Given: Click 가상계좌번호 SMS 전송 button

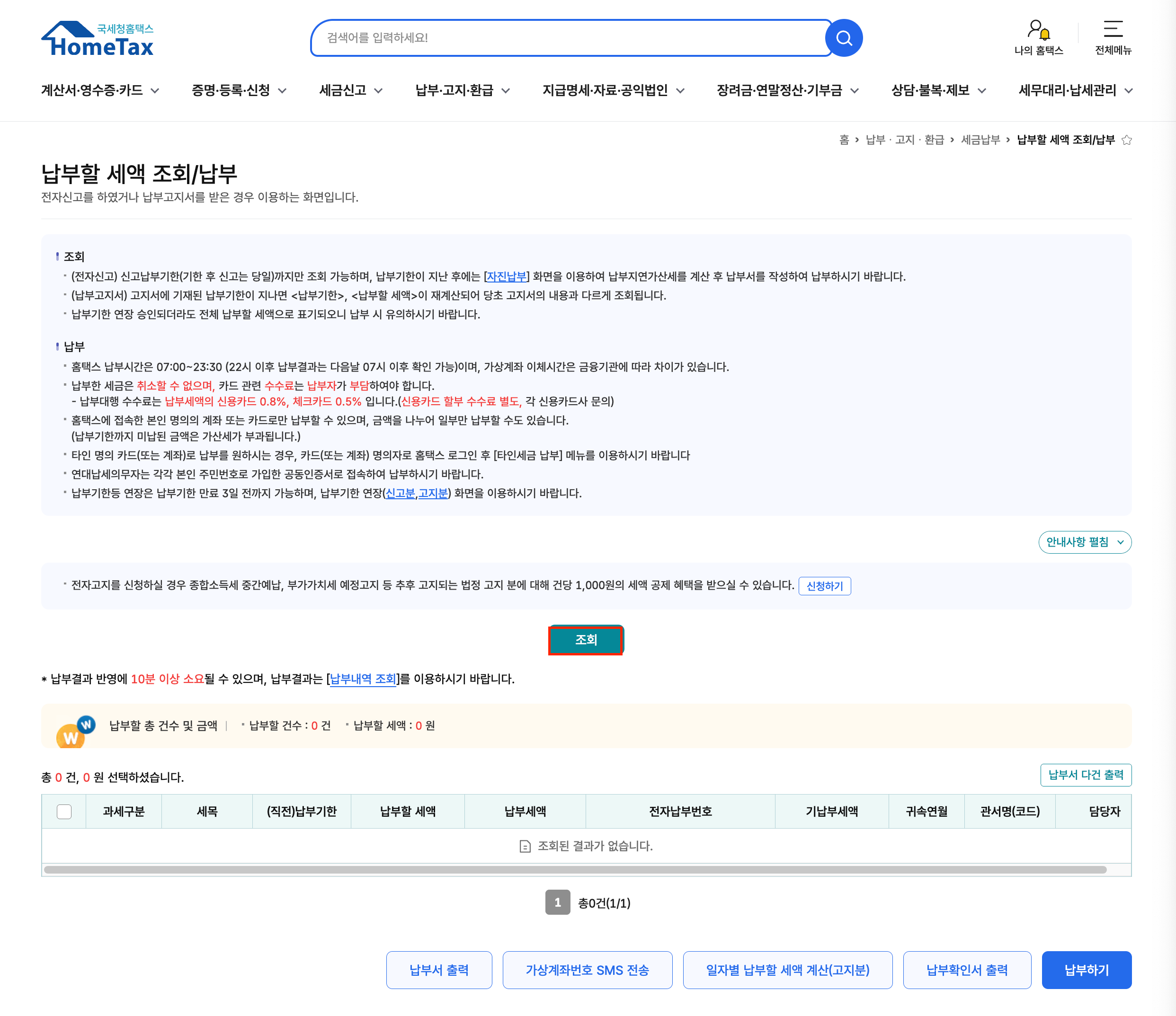Looking at the screenshot, I should (588, 970).
